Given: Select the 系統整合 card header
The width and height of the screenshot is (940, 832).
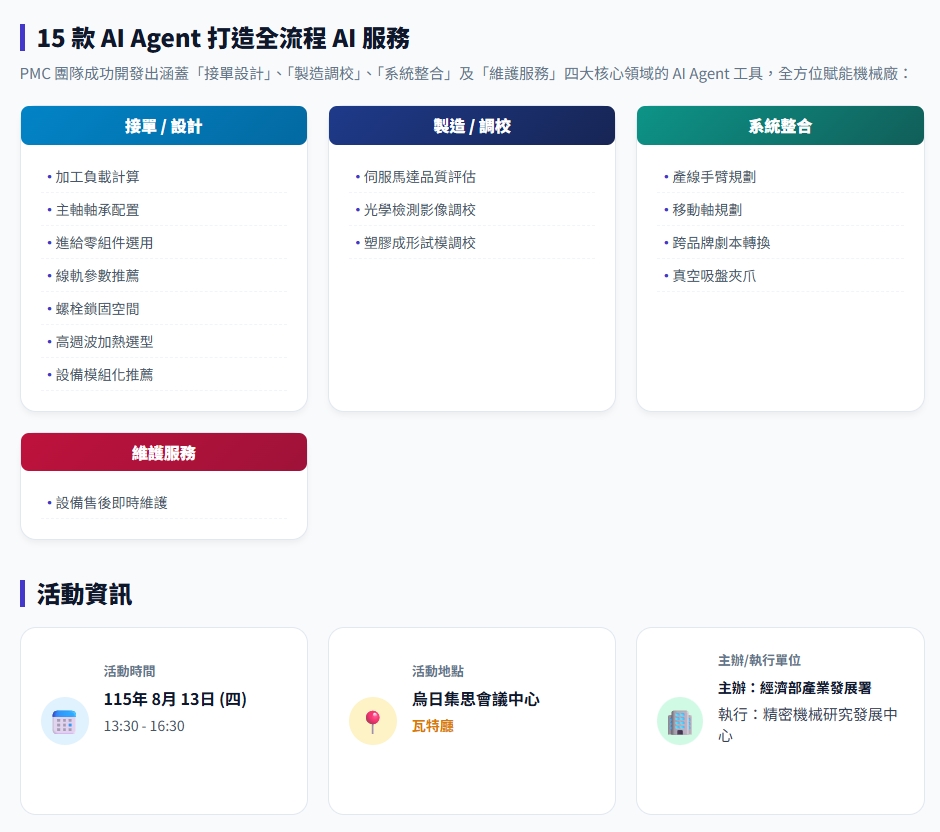Looking at the screenshot, I should tap(780, 126).
